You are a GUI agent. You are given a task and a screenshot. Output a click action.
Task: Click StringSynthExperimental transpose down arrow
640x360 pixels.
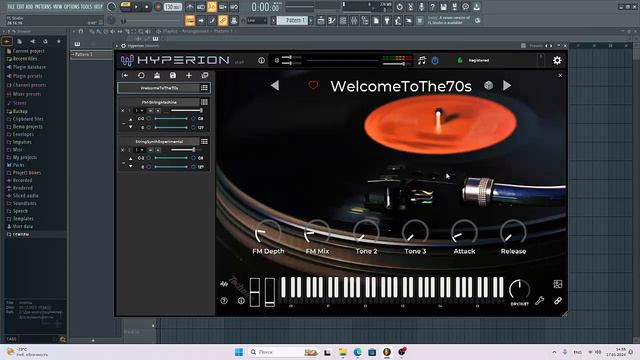131,167
